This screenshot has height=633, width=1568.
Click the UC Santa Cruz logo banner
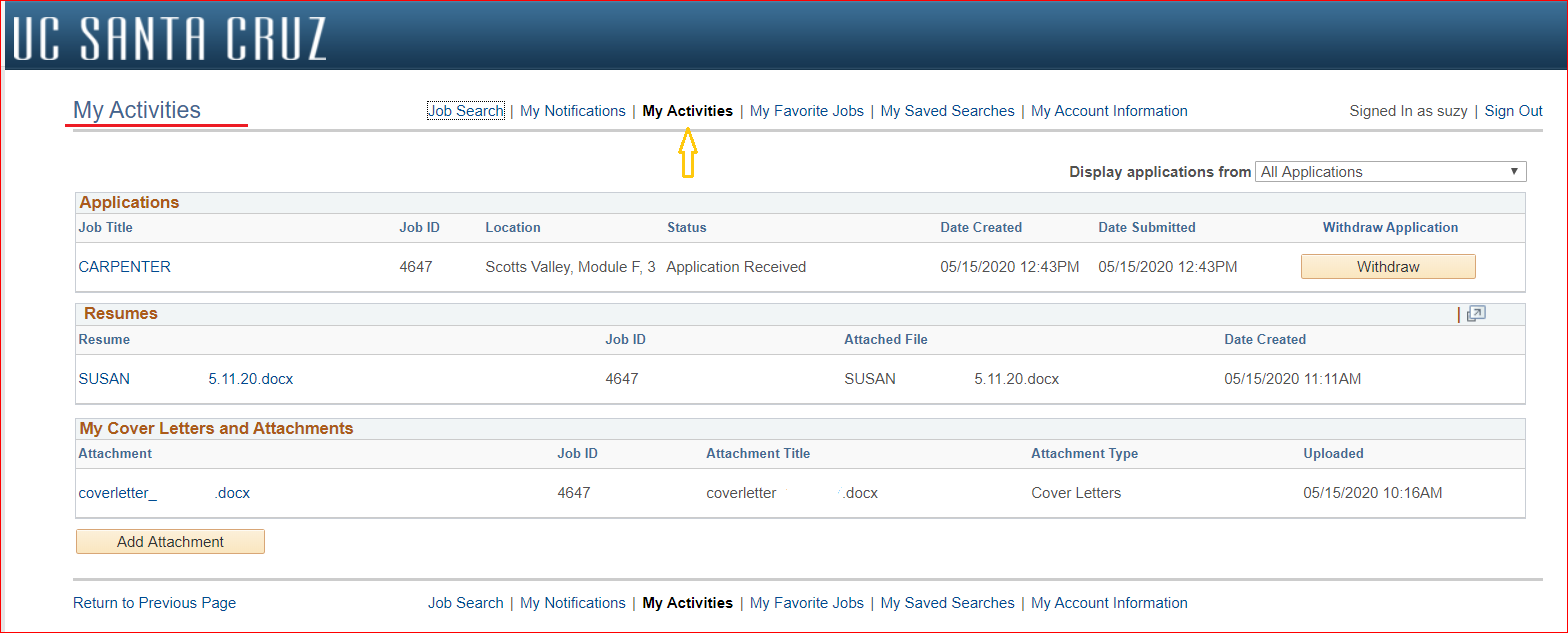pyautogui.click(x=170, y=38)
